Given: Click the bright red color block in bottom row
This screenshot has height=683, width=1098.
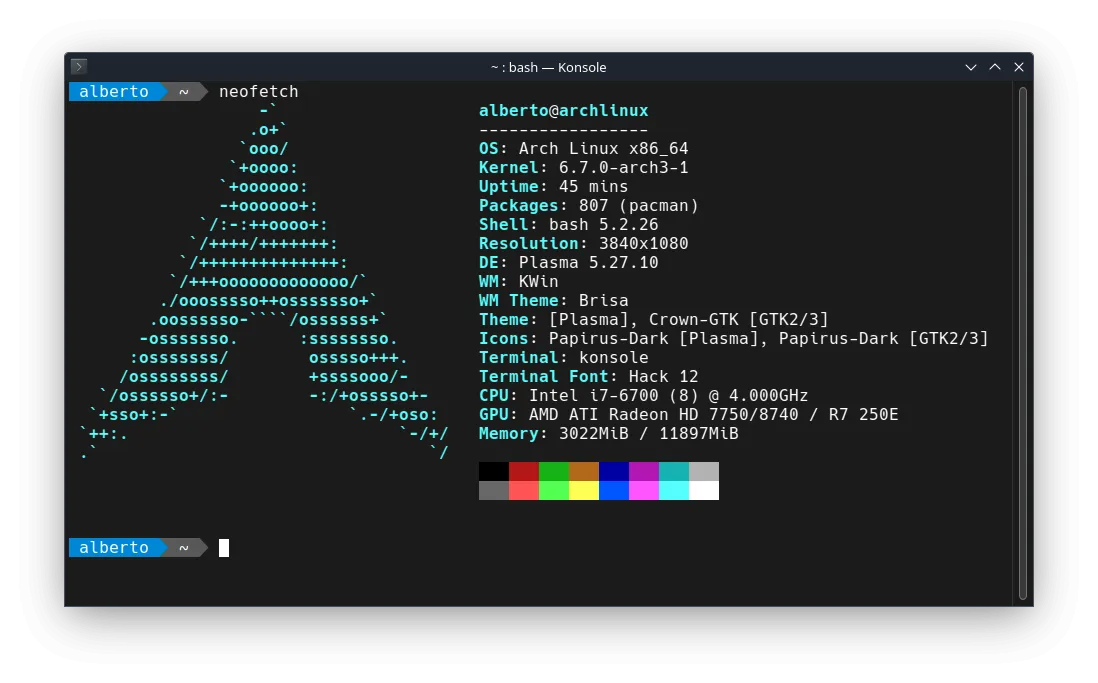Looking at the screenshot, I should 524,490.
